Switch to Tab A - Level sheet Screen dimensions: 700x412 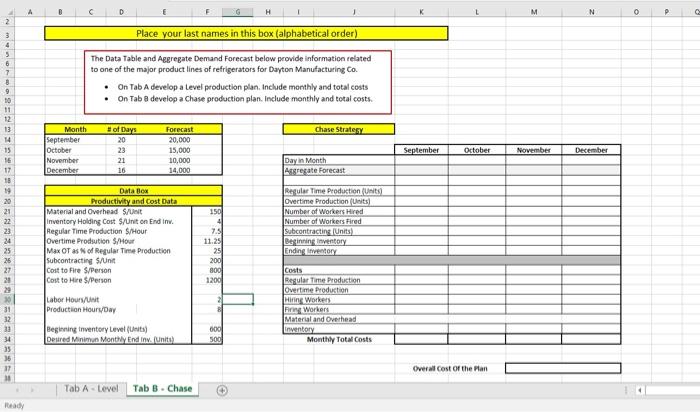pyautogui.click(x=91, y=388)
